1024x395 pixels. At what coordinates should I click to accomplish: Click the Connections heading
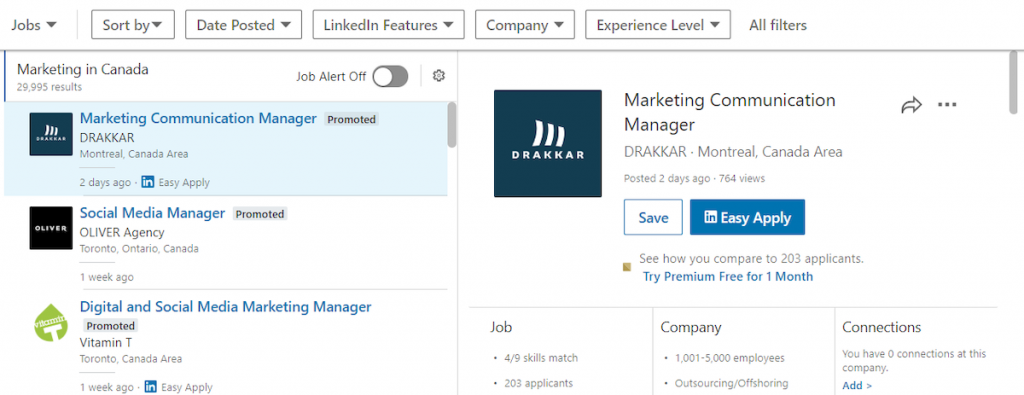882,327
